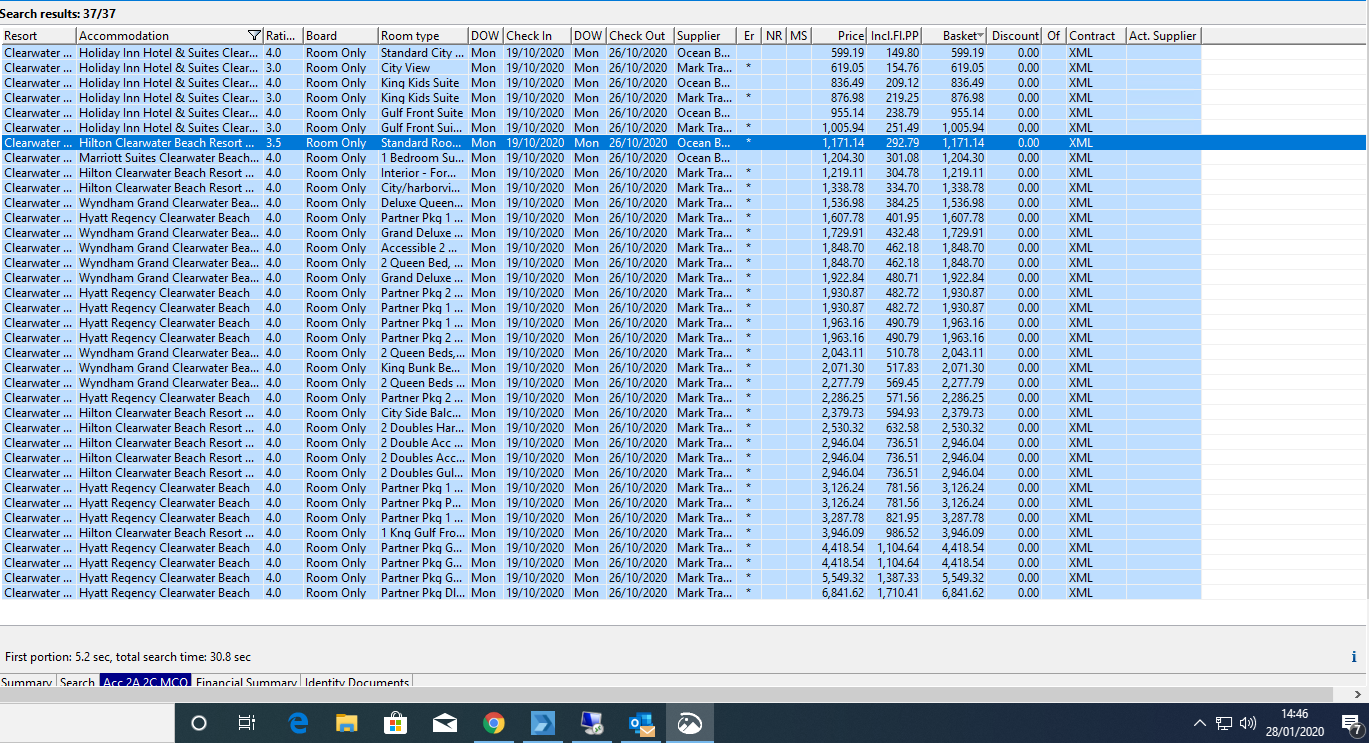
Task: Sort by the Resort column header
Action: tap(38, 36)
